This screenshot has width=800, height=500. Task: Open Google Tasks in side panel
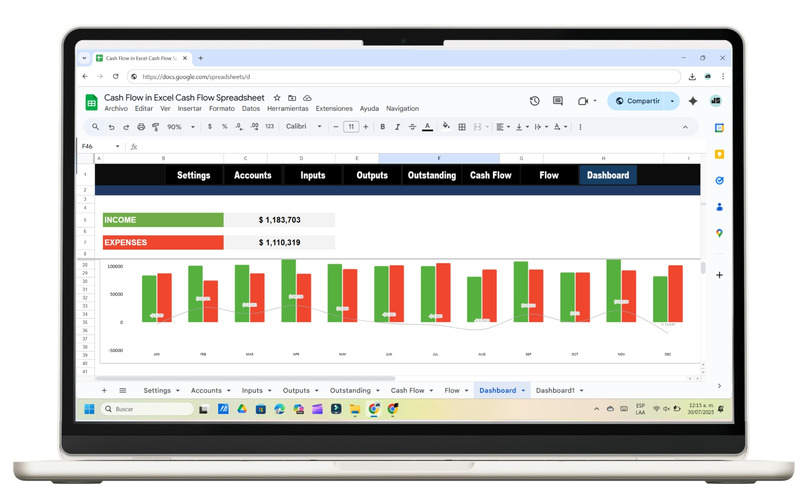tap(719, 181)
